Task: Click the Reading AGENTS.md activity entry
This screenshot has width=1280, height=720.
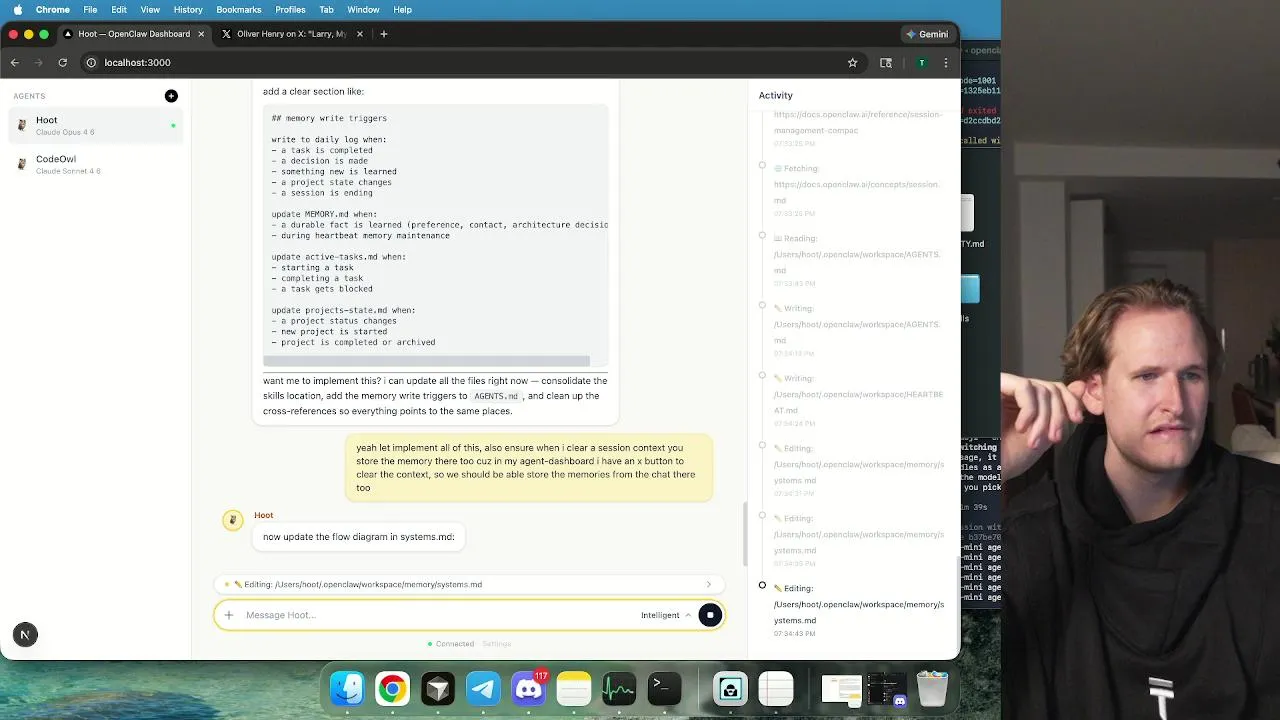Action: (x=858, y=261)
